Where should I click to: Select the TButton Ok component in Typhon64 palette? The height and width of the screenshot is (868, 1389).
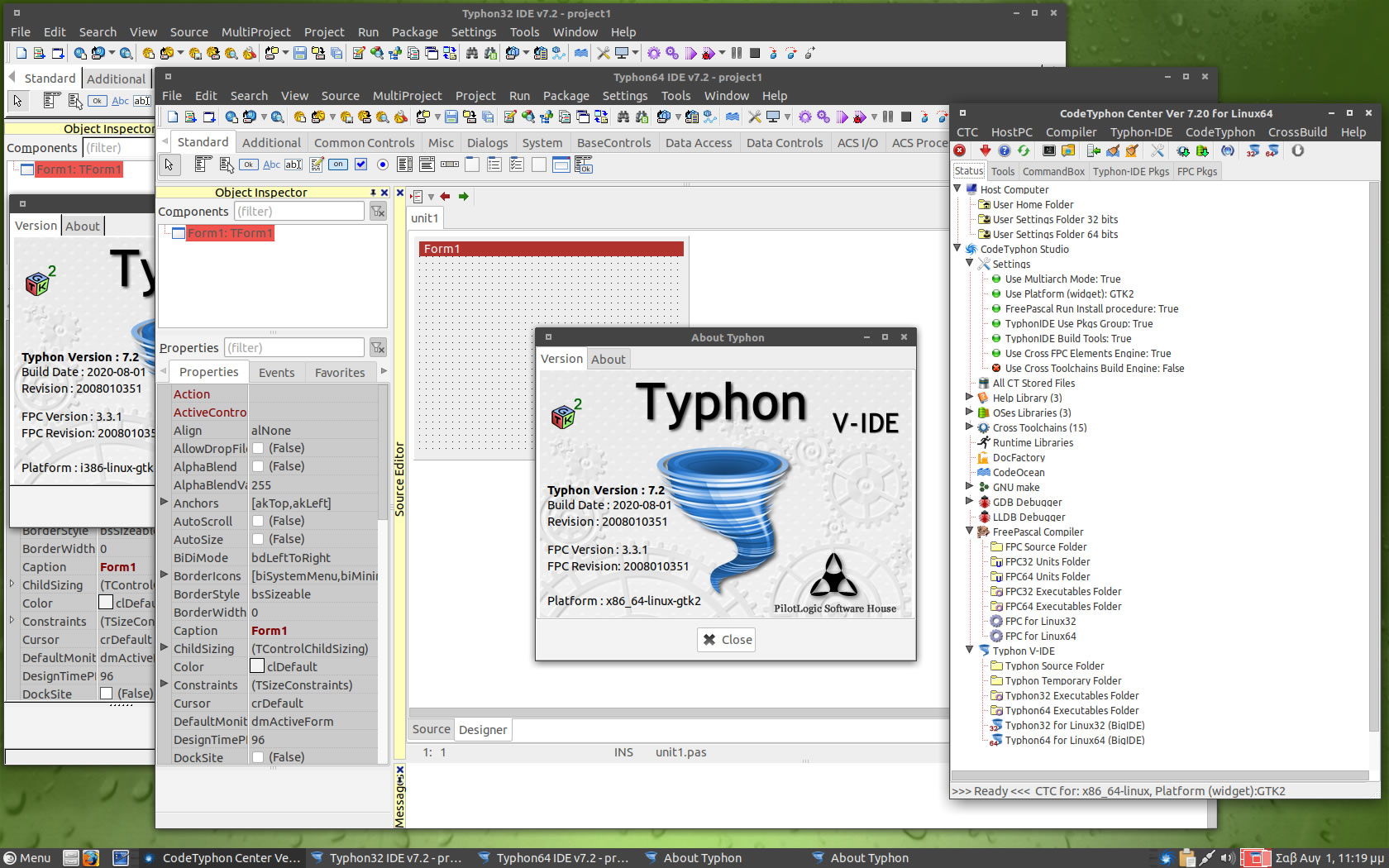pyautogui.click(x=248, y=165)
